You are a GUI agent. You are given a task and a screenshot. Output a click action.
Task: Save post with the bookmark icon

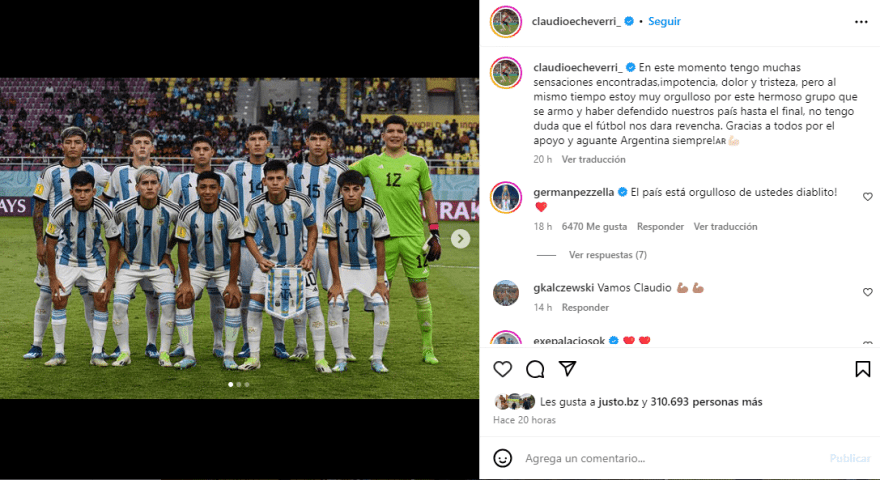863,369
